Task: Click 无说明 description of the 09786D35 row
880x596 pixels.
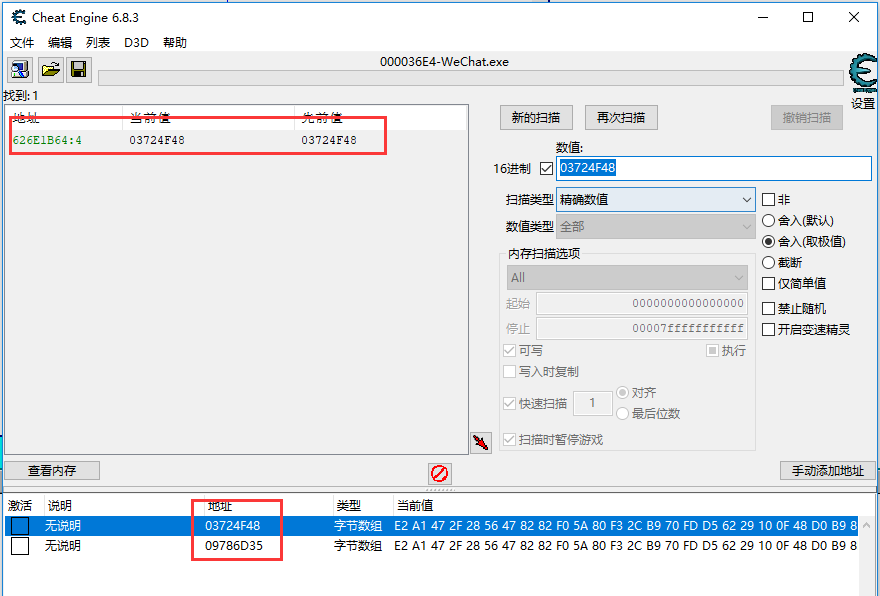Action: click(x=63, y=545)
